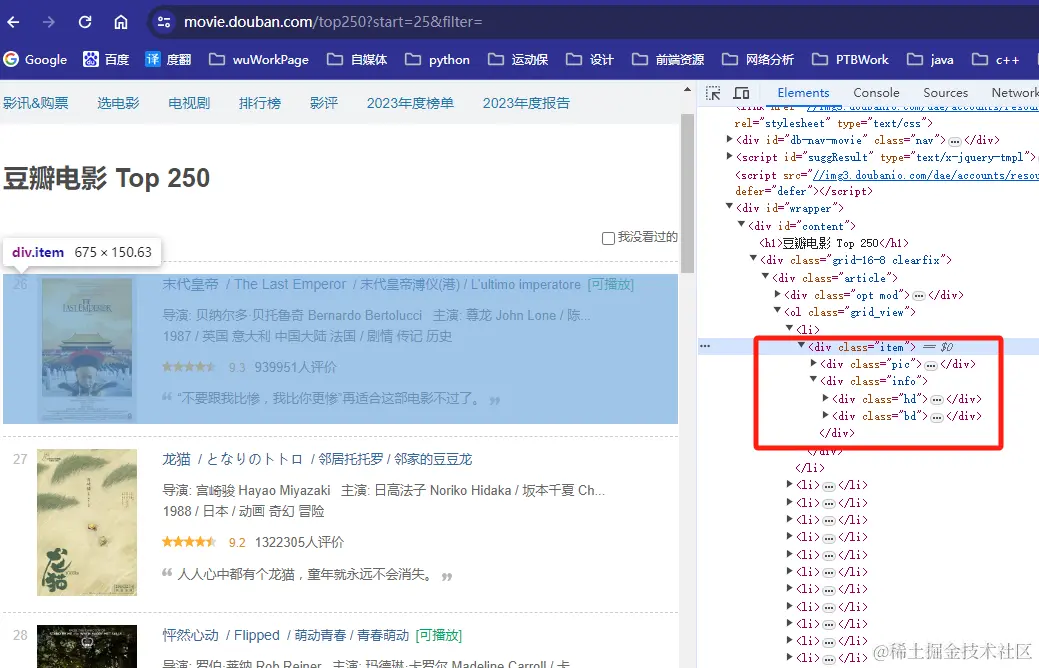
Task: Open the 电视剧 nav link
Action: (189, 103)
